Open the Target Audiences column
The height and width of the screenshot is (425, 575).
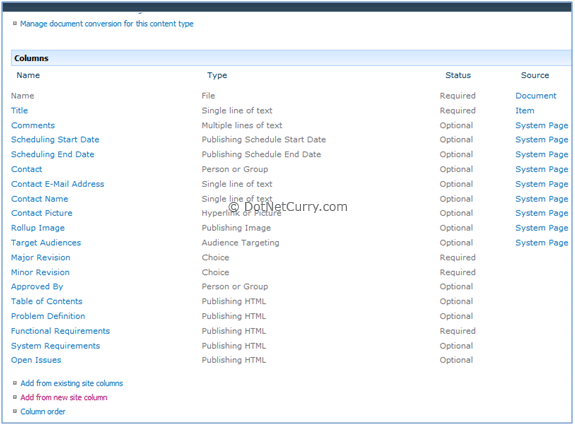pyautogui.click(x=46, y=243)
